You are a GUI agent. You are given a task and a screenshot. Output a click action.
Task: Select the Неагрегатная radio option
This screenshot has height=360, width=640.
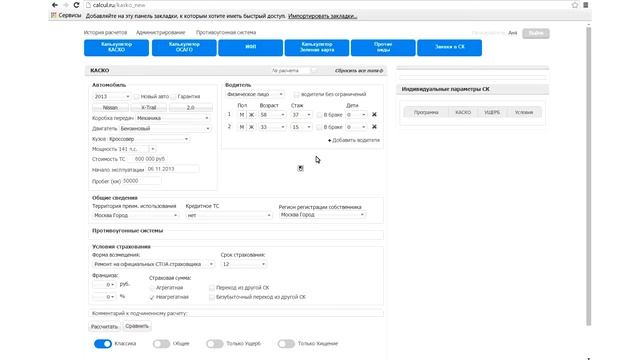152,297
